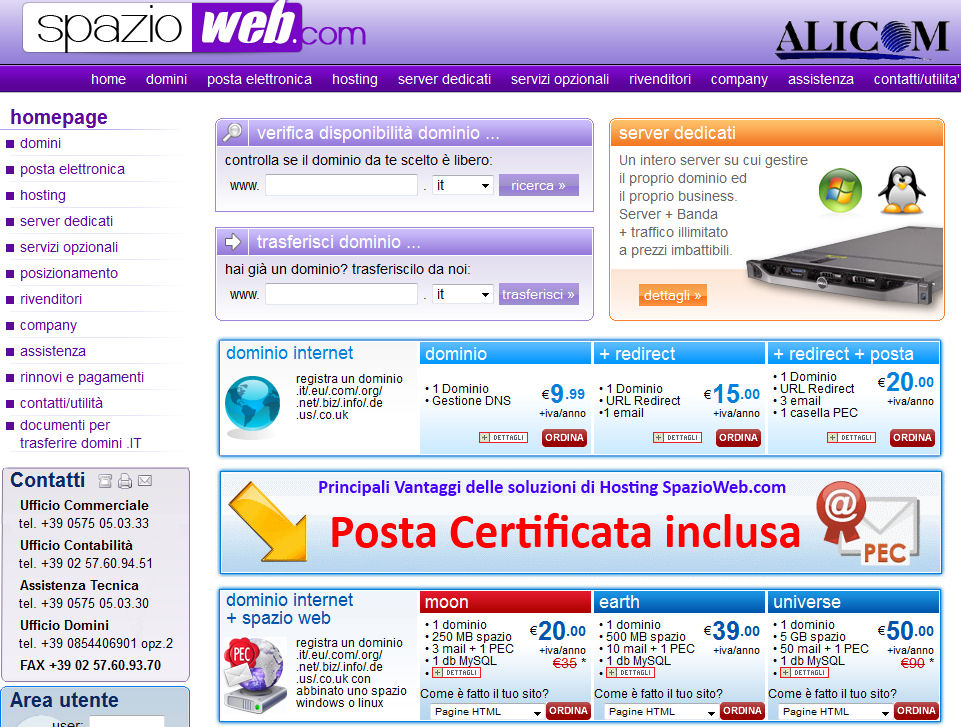Open assistenza in the top navigation bar
Viewport: 961px width, 727px height.
821,79
